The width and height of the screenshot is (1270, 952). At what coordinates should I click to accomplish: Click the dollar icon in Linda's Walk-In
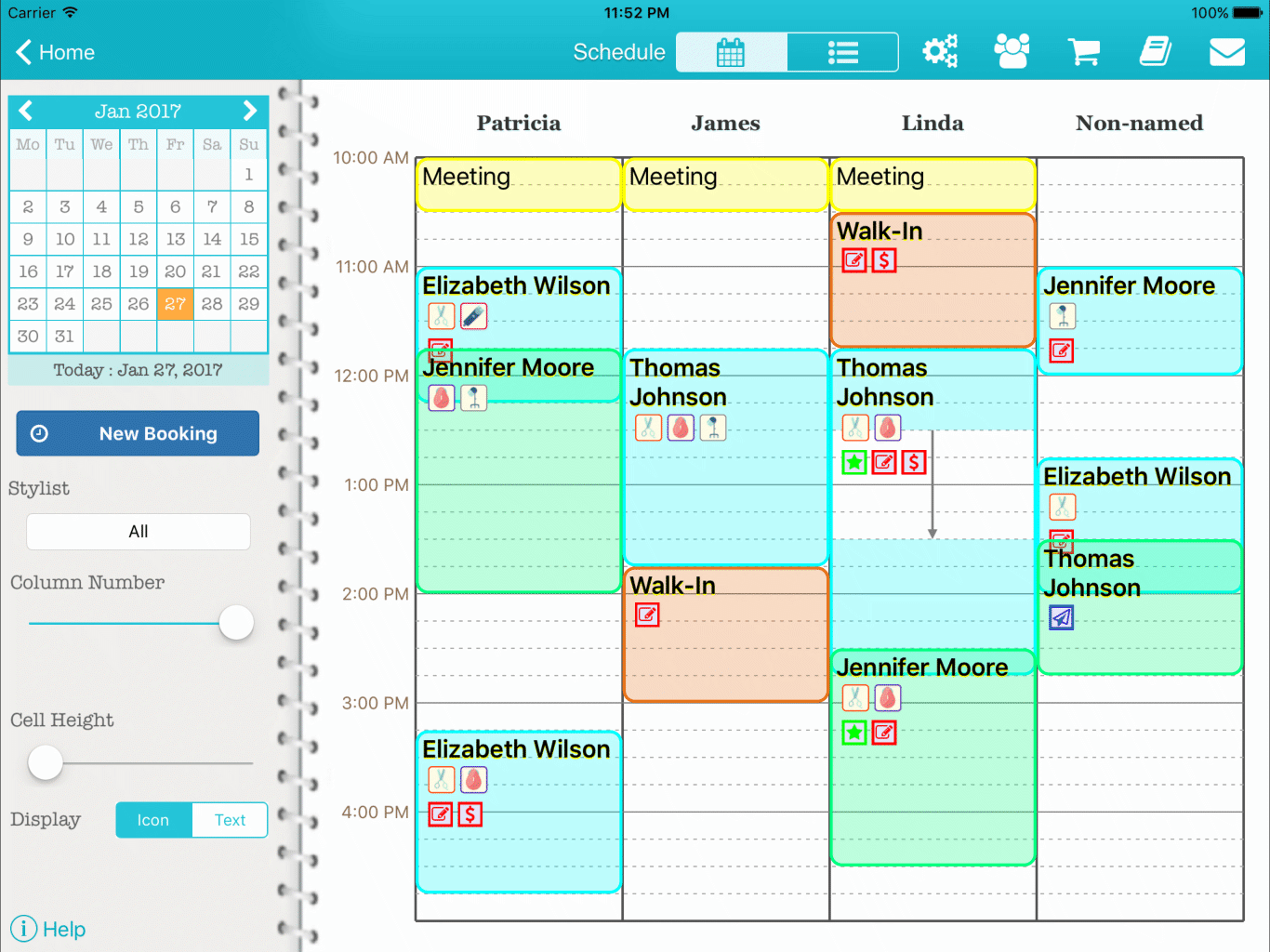pos(884,261)
